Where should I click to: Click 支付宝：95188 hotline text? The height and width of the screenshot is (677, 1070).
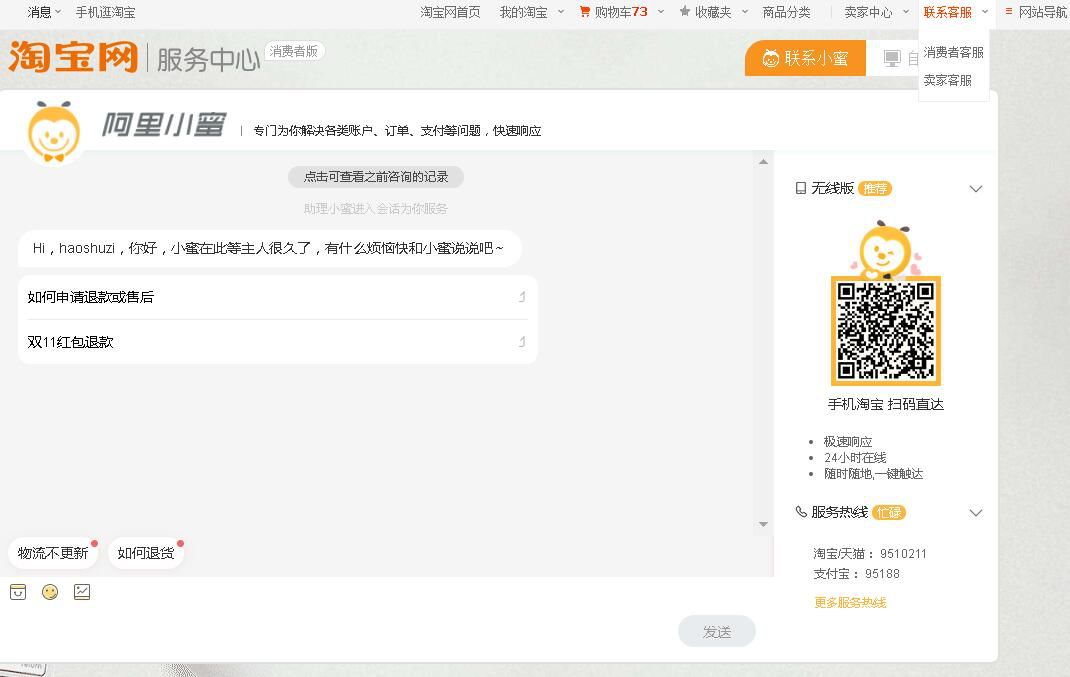(x=856, y=574)
